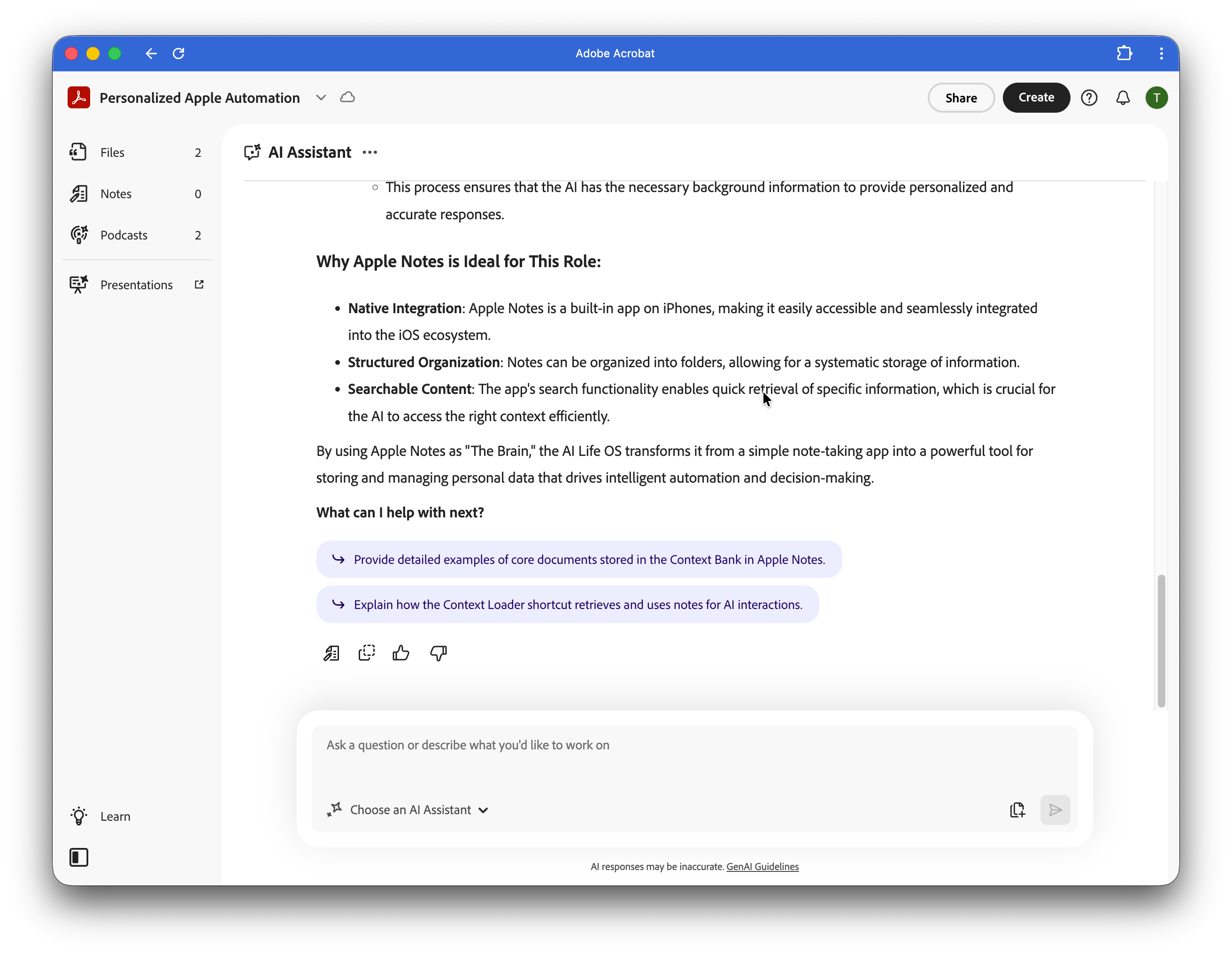
Task: Click the thumbs up feedback icon
Action: coord(400,653)
